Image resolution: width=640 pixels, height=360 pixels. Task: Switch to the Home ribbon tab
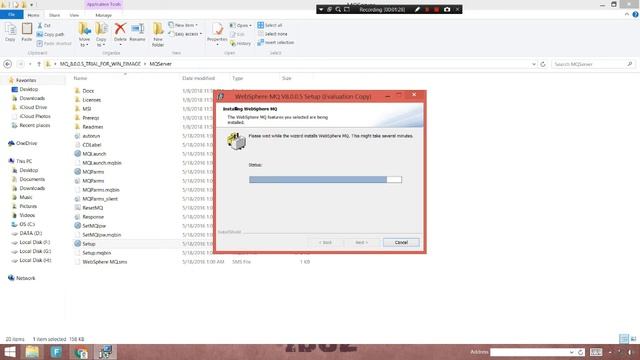pos(33,15)
